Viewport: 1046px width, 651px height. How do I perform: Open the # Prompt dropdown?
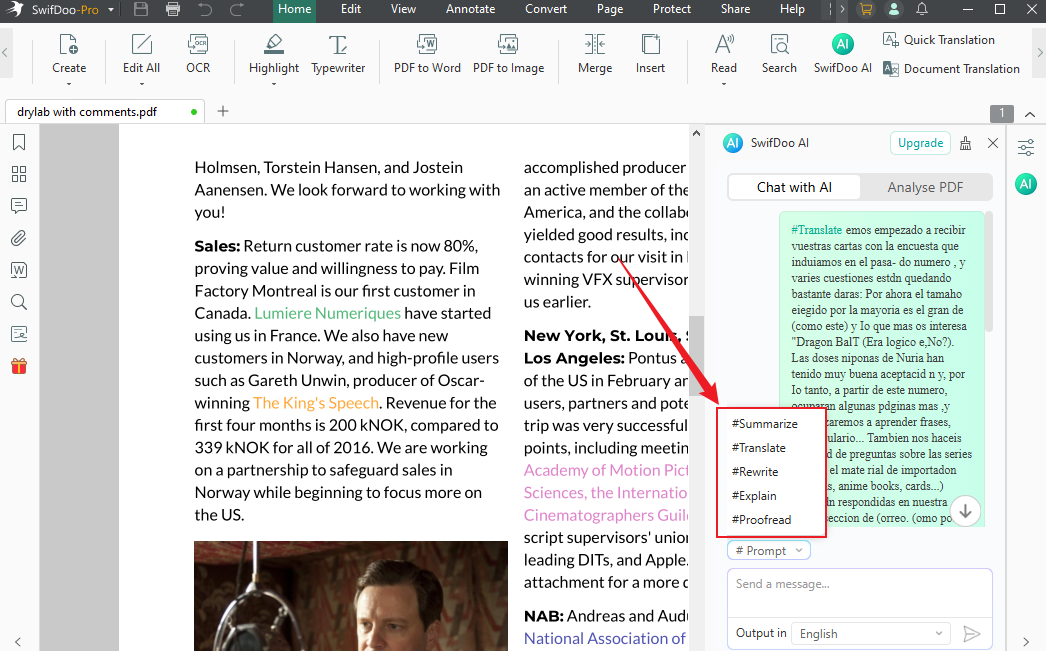(768, 550)
